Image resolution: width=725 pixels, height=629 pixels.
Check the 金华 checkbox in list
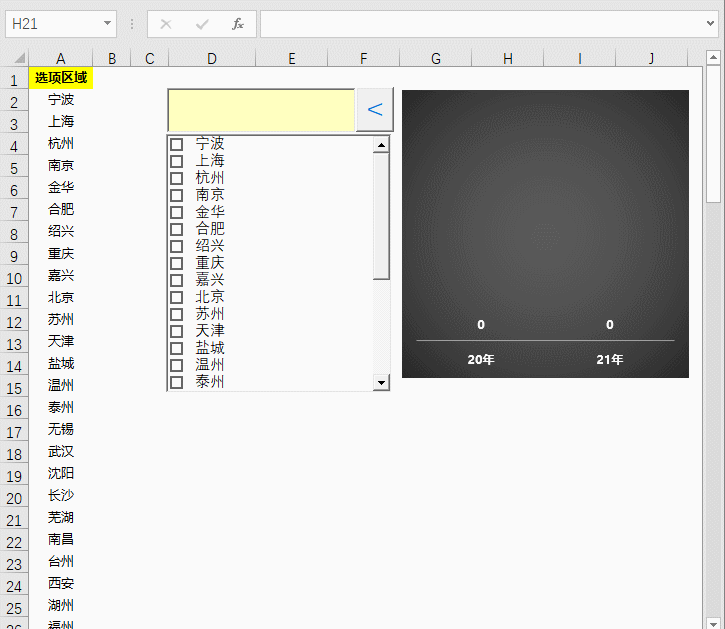[176, 212]
